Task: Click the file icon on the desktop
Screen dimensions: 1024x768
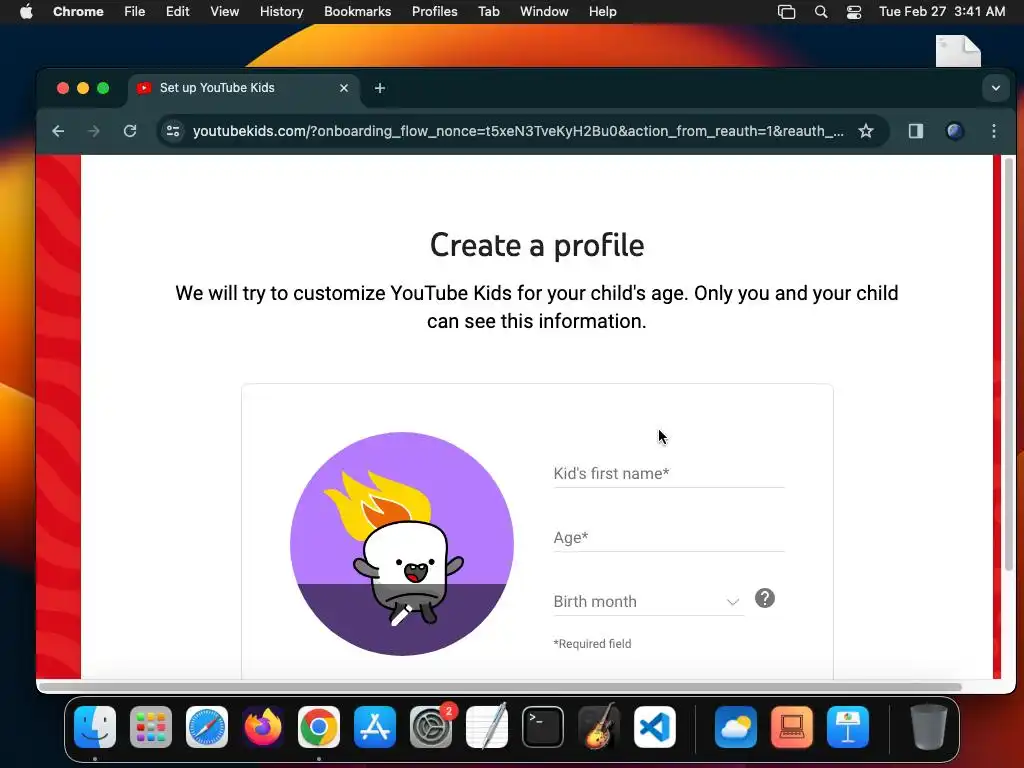Action: pyautogui.click(x=958, y=51)
